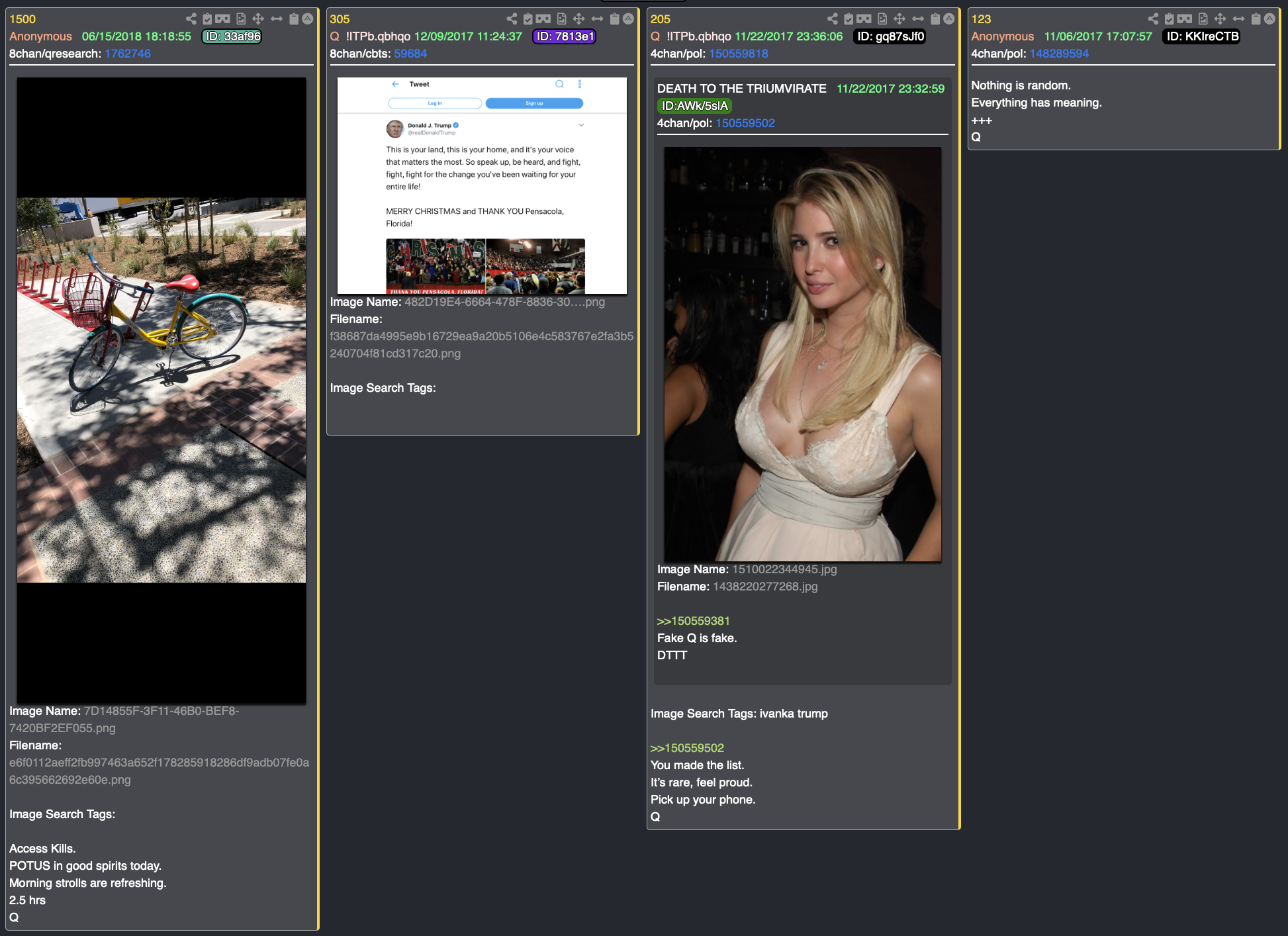Follow reply reference >>150559502
1288x936 pixels.
[x=687, y=748]
